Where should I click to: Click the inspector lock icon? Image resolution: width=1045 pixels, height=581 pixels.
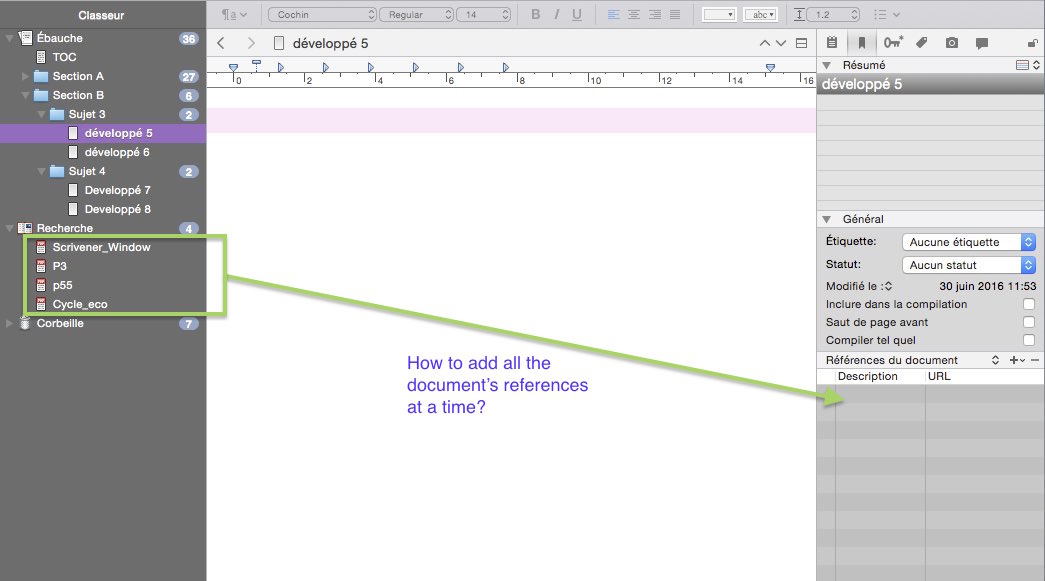(1032, 43)
